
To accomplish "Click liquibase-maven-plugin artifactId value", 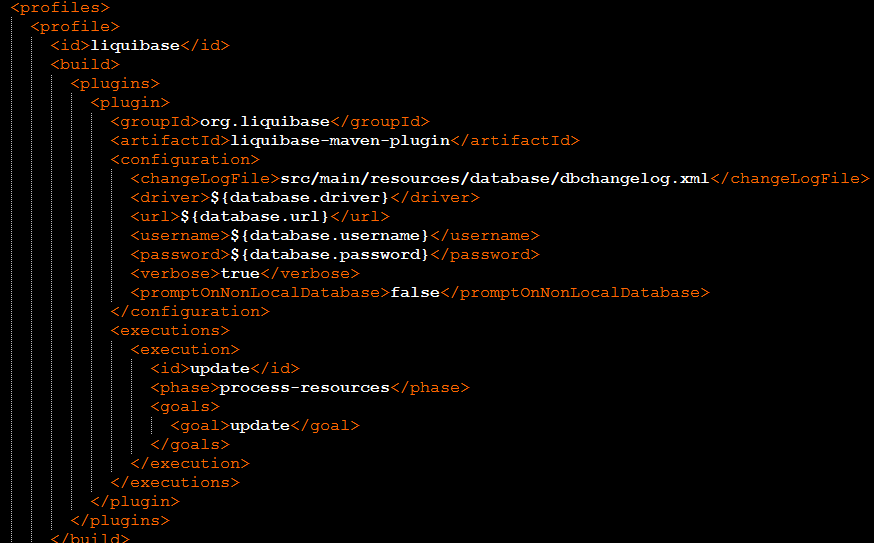I will pyautogui.click(x=340, y=140).
